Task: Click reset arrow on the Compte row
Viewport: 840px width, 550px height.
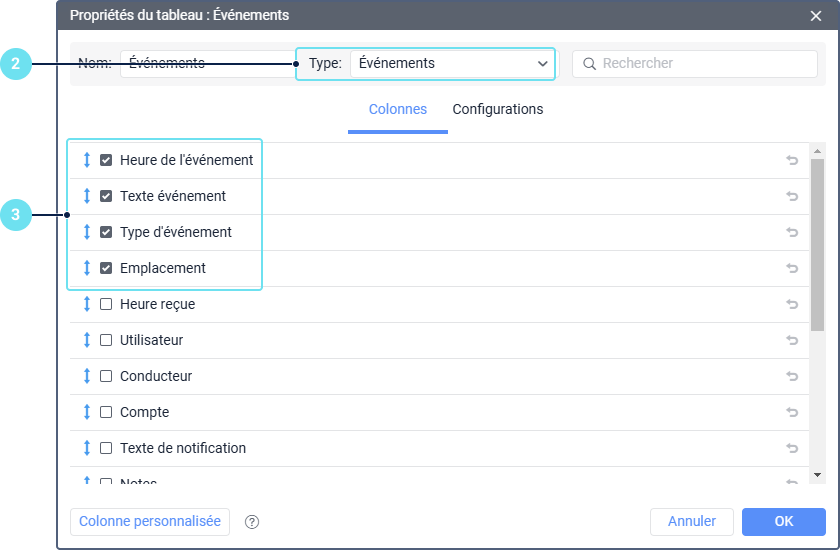Action: pos(792,412)
